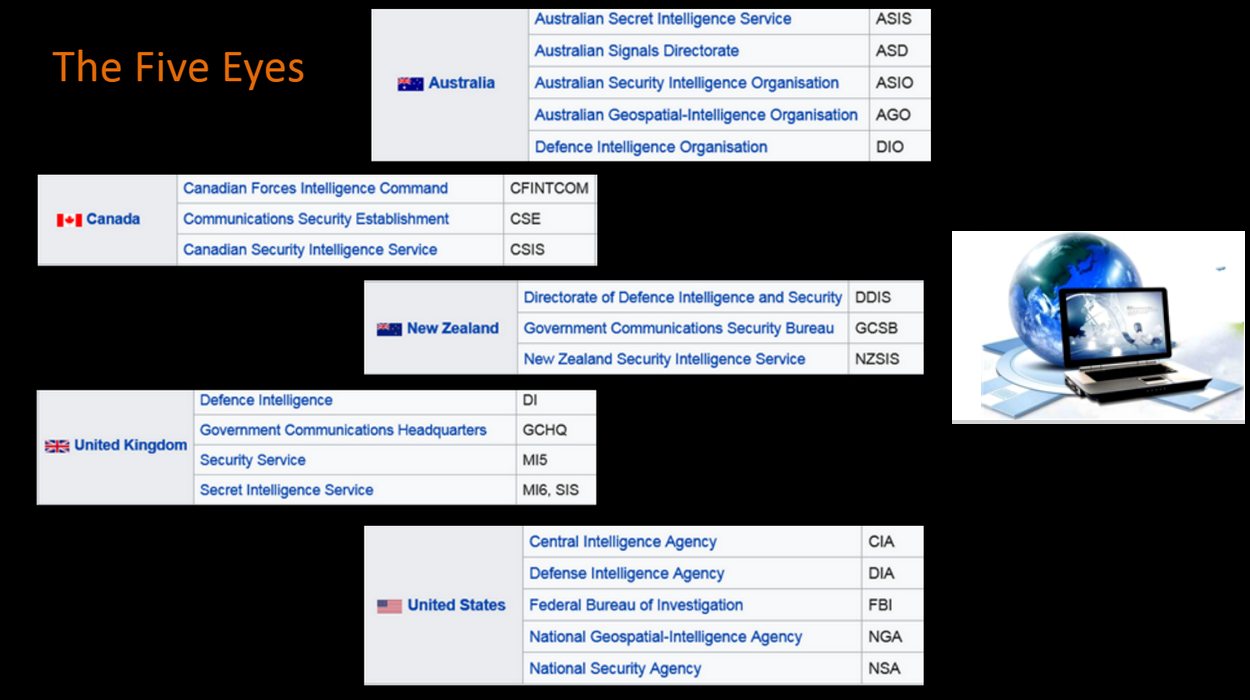Screen dimensions: 1250x700
Task: Select the ASD abbreviation cell
Action: pyautogui.click(x=899, y=51)
